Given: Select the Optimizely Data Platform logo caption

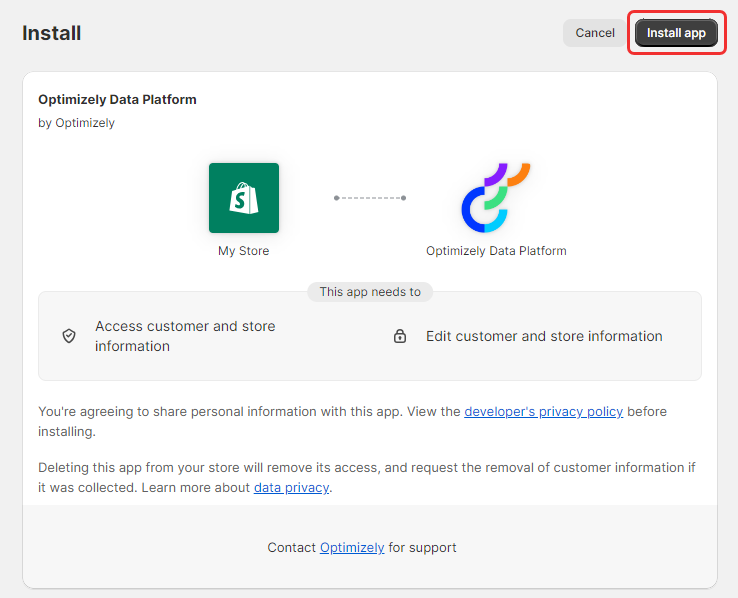Looking at the screenshot, I should coord(496,251).
